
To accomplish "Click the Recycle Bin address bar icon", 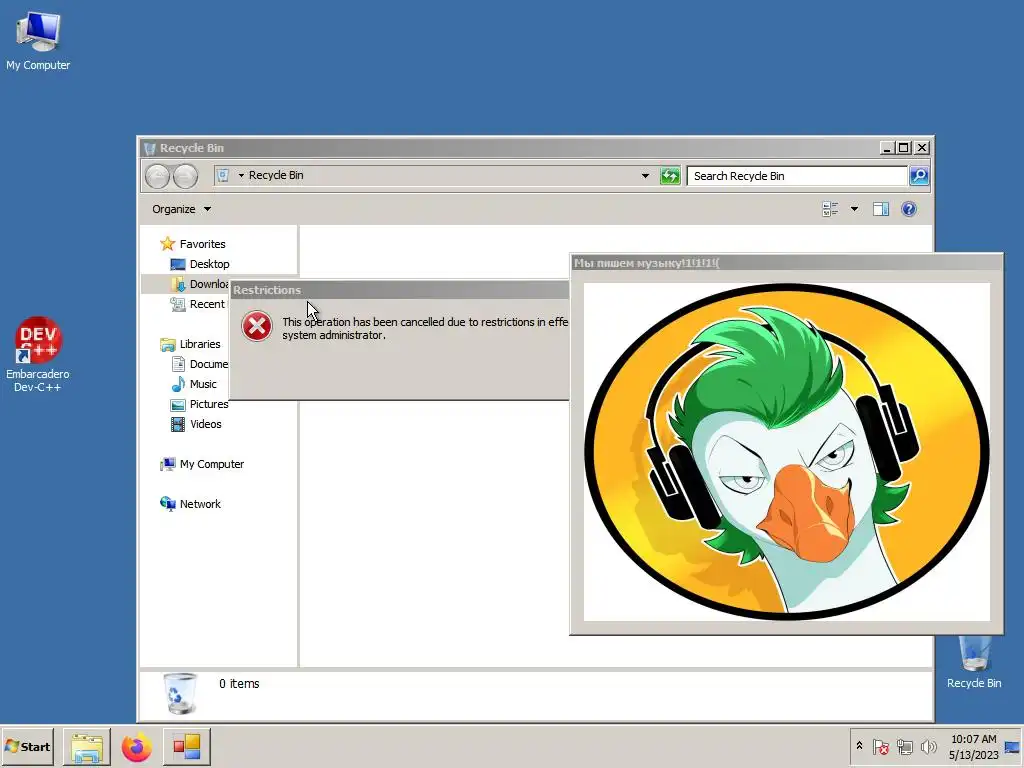I will (223, 175).
